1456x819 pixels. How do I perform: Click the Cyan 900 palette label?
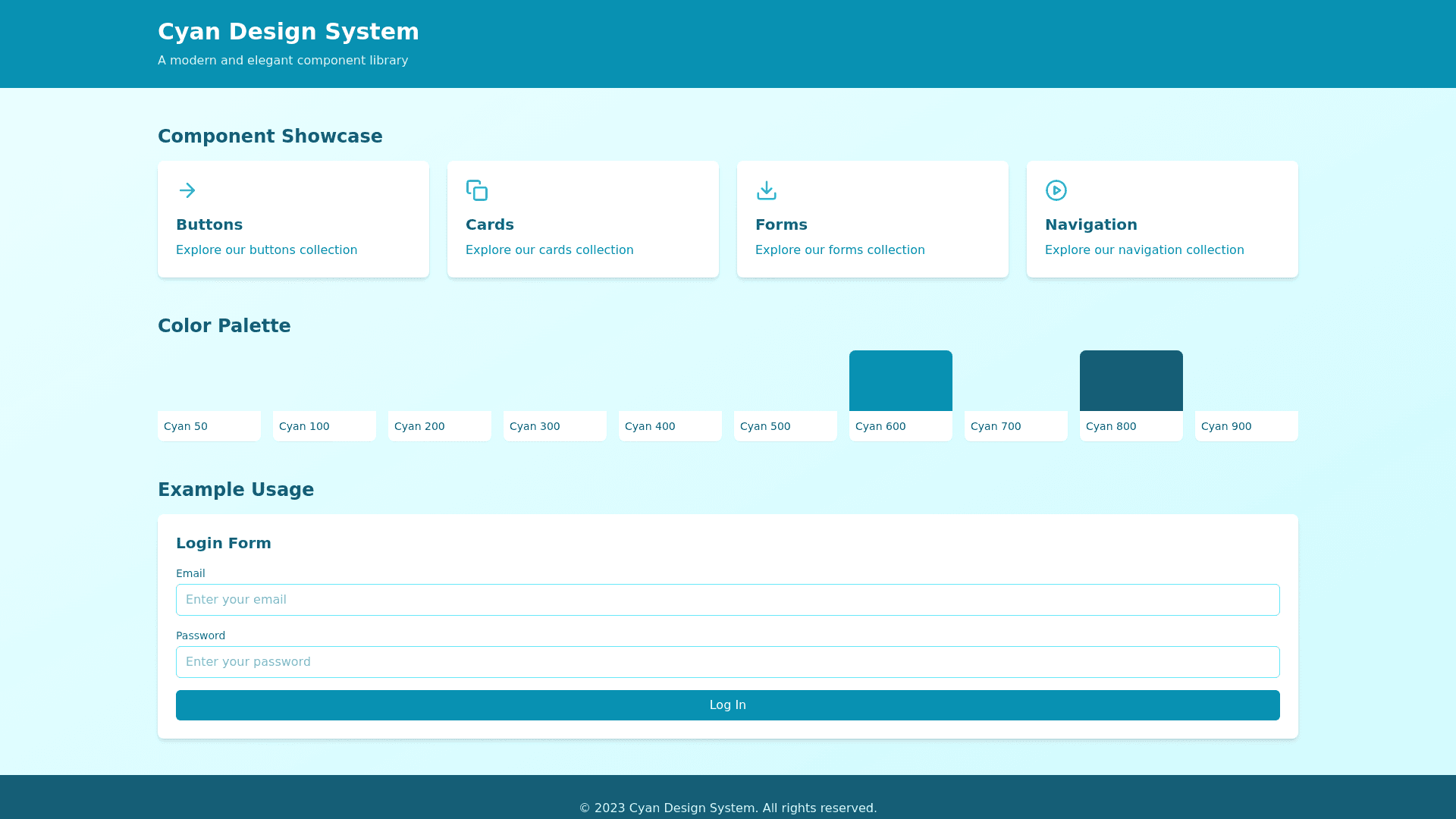1226,426
